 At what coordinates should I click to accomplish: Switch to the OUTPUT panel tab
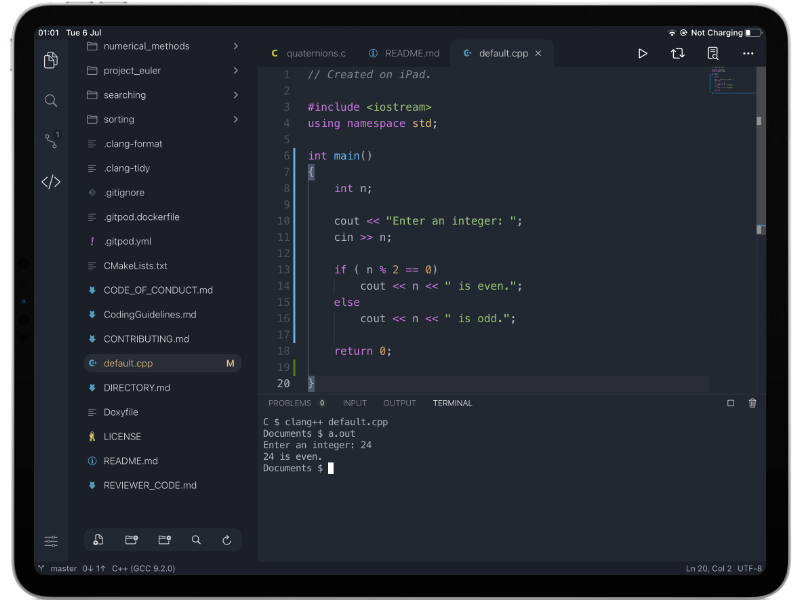tap(399, 402)
